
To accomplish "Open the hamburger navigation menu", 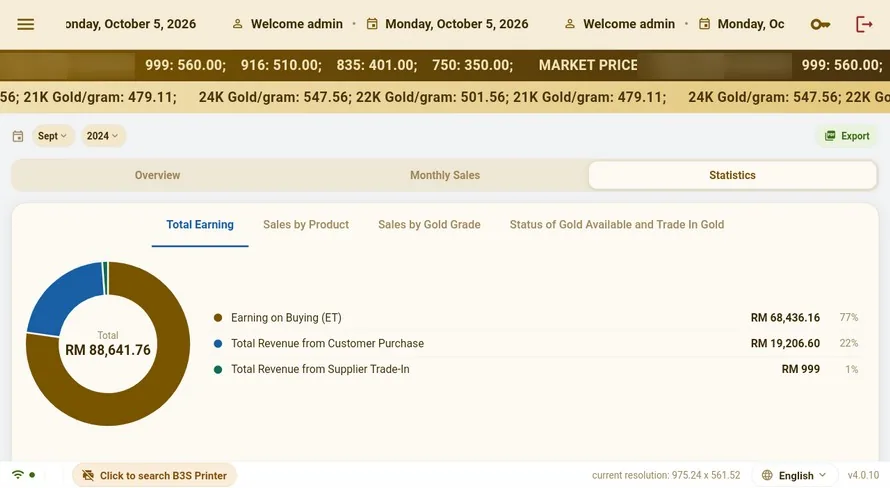I will (x=26, y=24).
